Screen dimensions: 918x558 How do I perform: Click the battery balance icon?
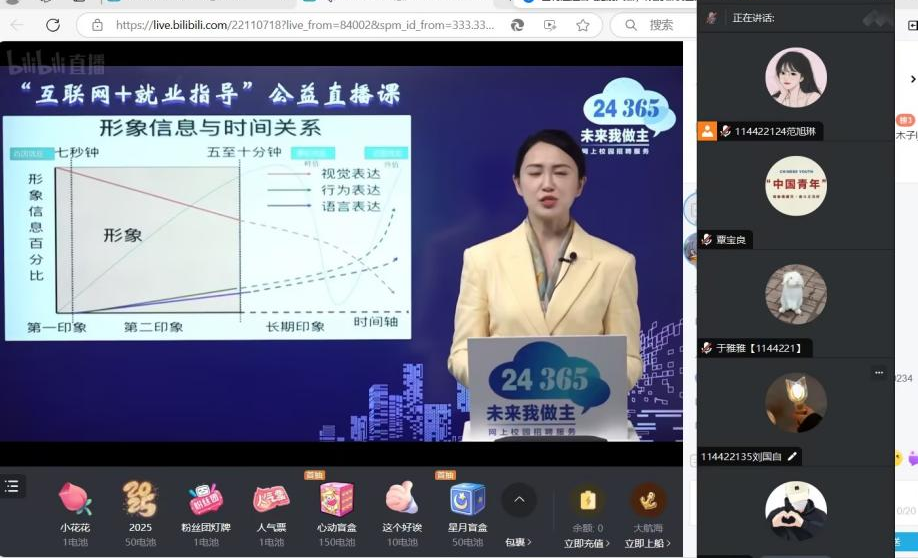click(585, 500)
